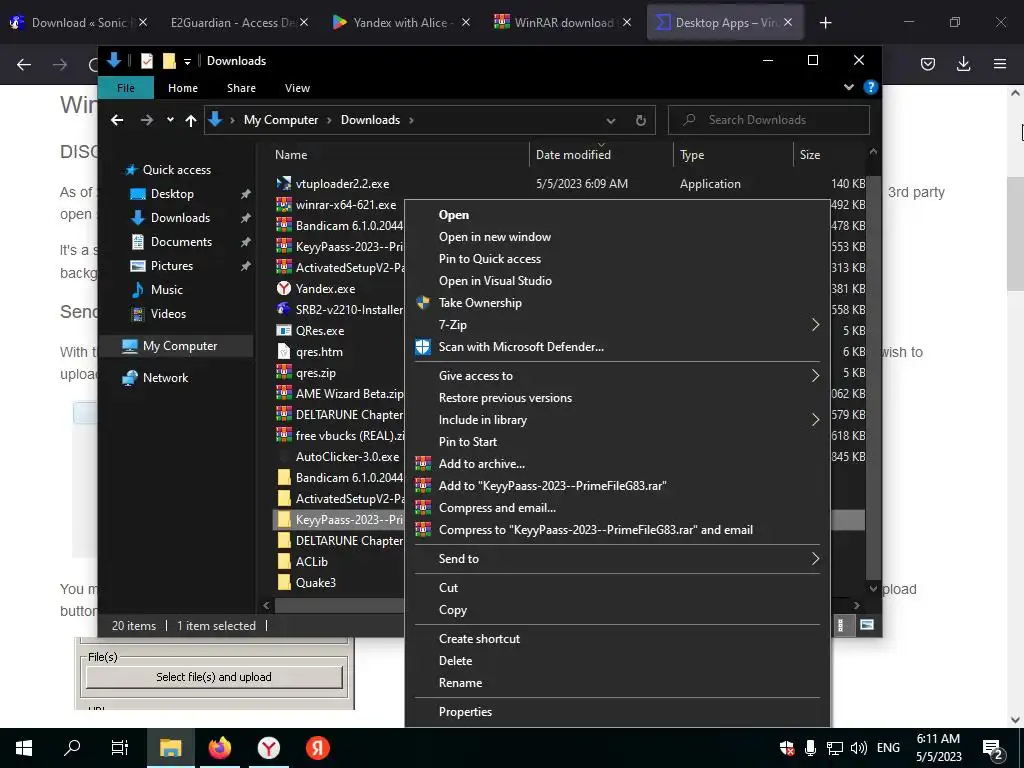Click Compress and email entry
Screen dimensions: 1024x768
click(497, 508)
